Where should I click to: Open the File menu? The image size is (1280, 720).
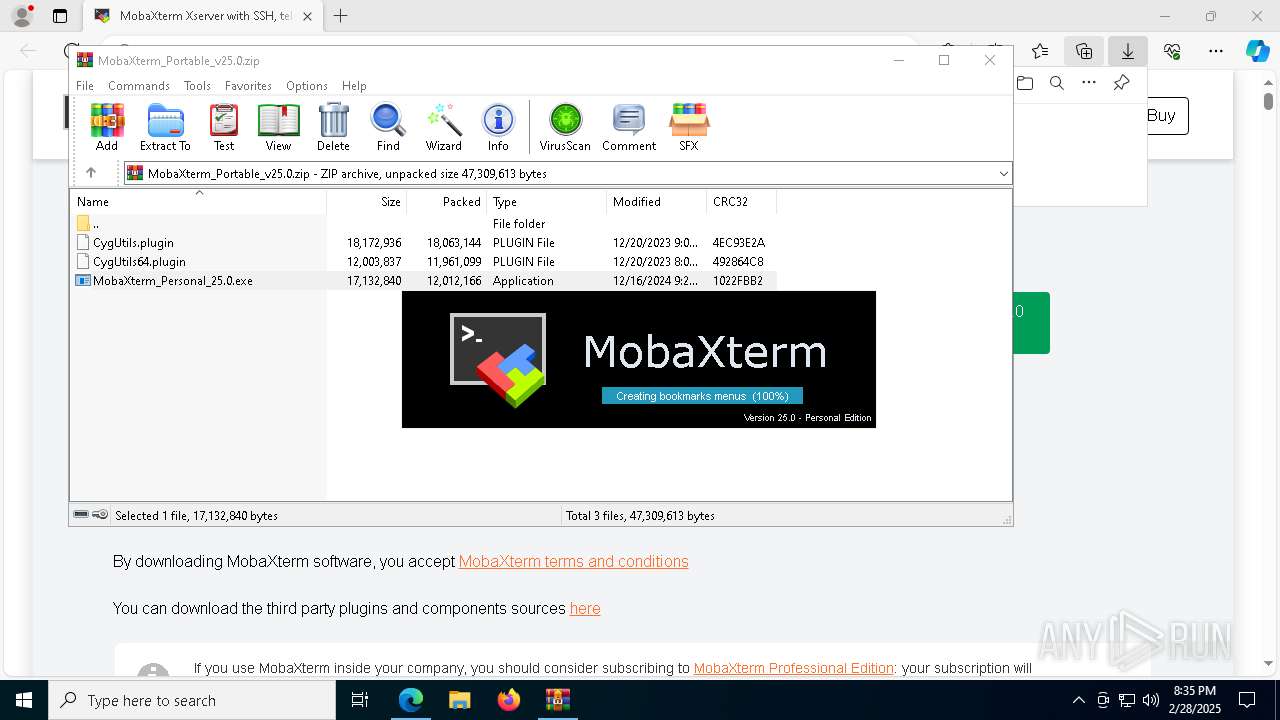pyautogui.click(x=85, y=86)
